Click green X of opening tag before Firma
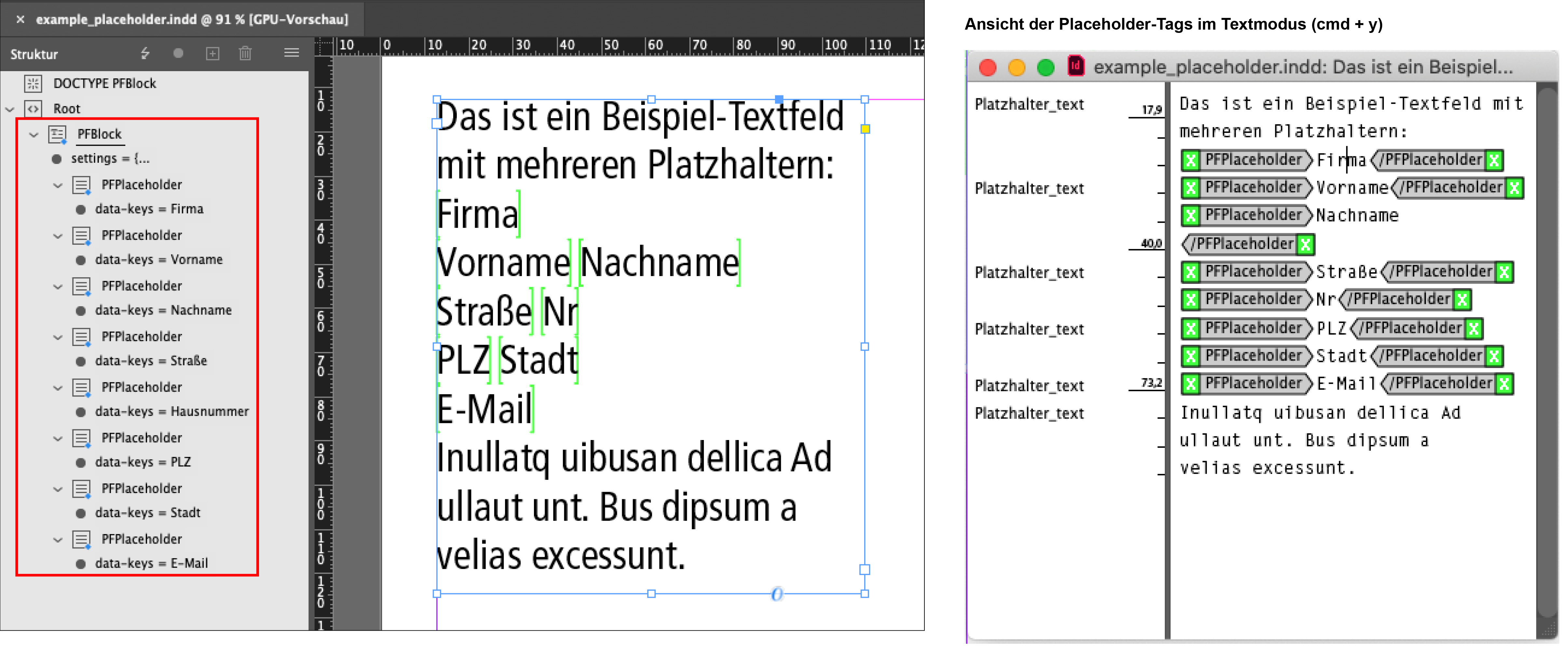Viewport: 1568px width, 661px height. [x=1191, y=160]
